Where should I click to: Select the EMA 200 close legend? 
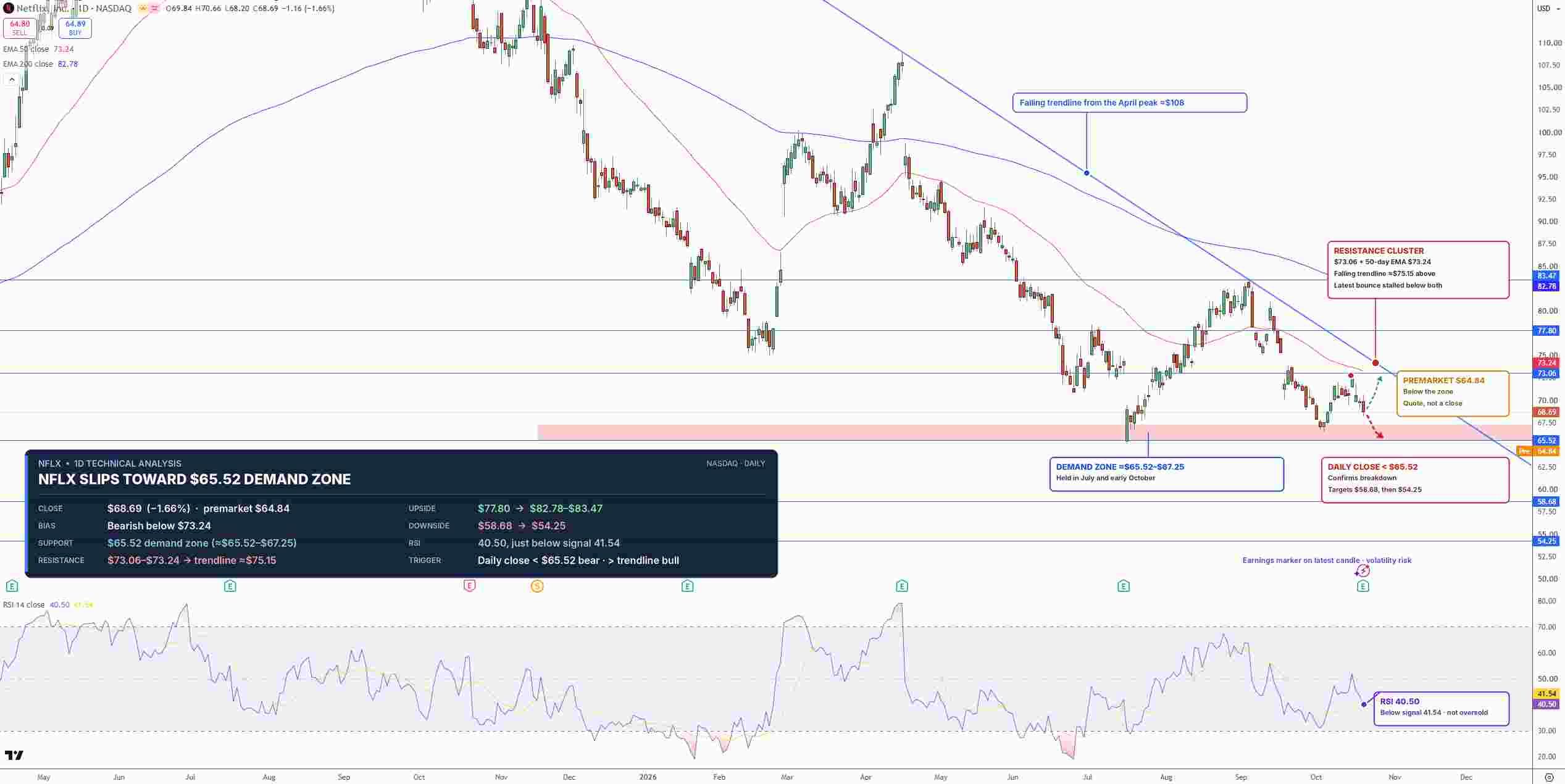pos(40,64)
